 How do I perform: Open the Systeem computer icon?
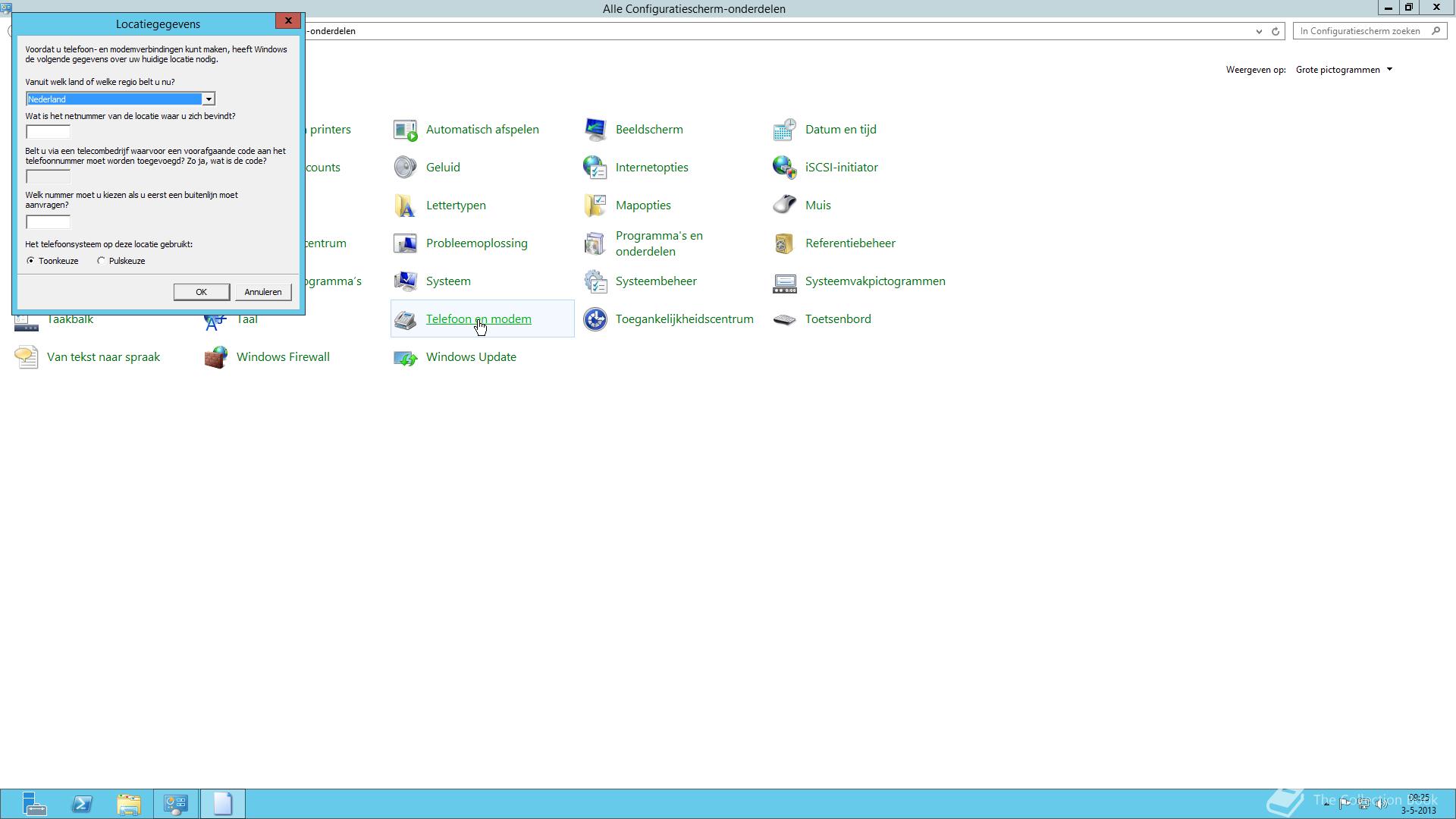point(406,281)
